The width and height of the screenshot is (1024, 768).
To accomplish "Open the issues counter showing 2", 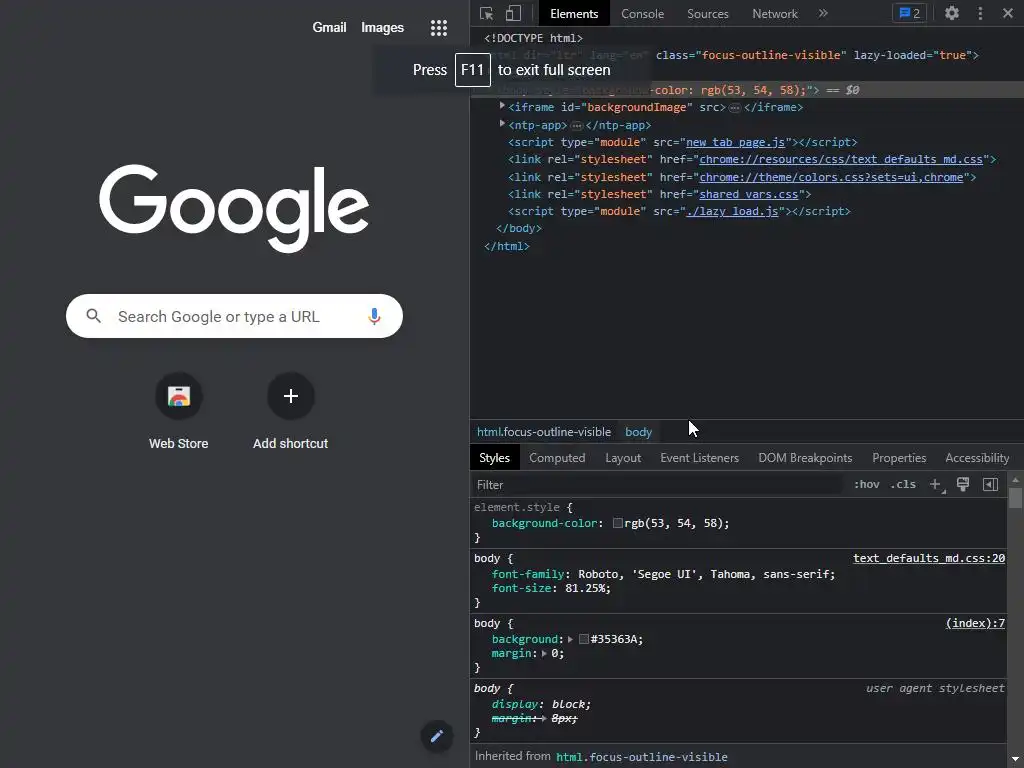I will 909,13.
